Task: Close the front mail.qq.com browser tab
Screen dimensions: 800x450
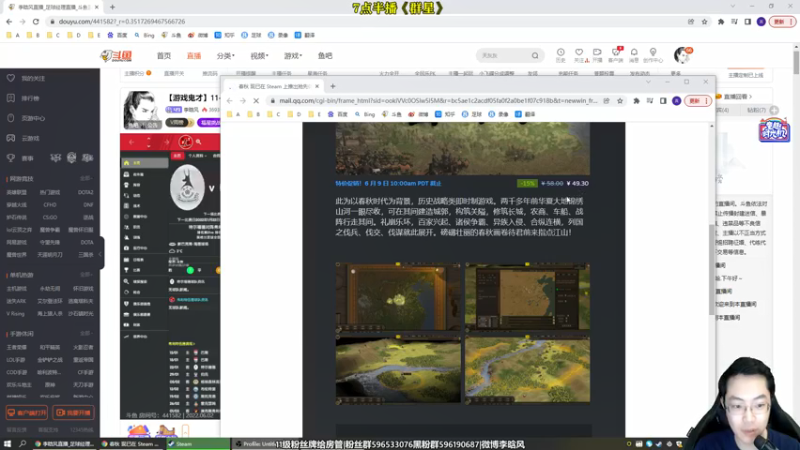Action: click(317, 86)
